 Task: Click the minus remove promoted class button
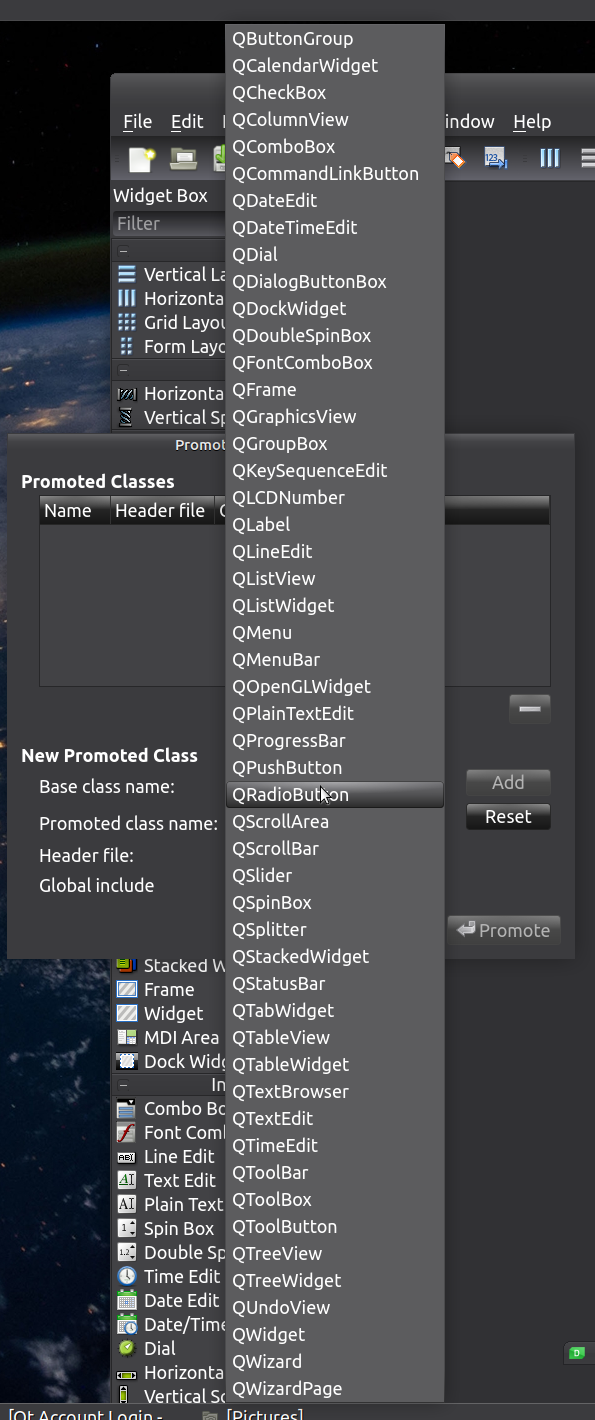(x=530, y=709)
